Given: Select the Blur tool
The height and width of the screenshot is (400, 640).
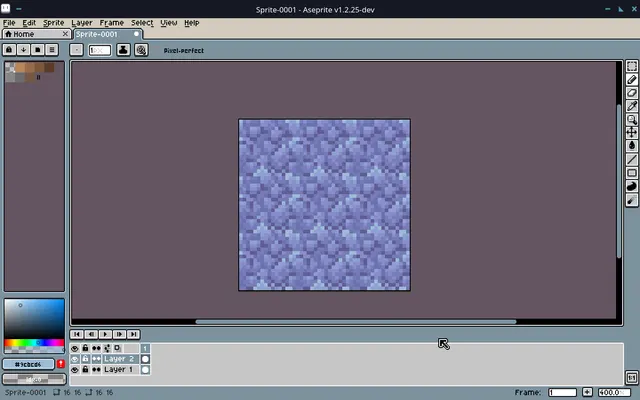Looking at the screenshot, I should click(x=632, y=200).
